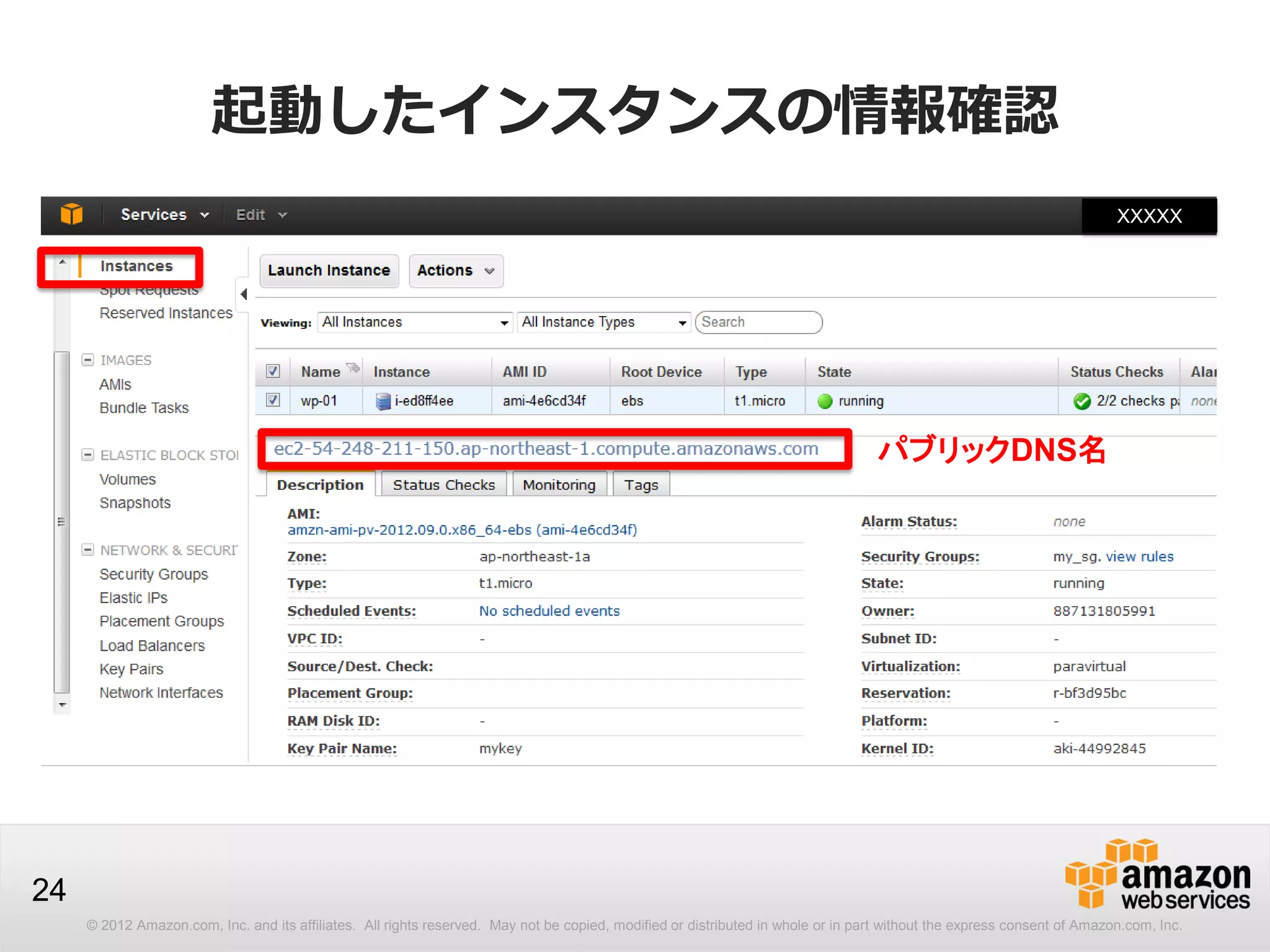The image size is (1270, 952).
Task: Open the All Instances viewing dropdown
Action: 415,322
